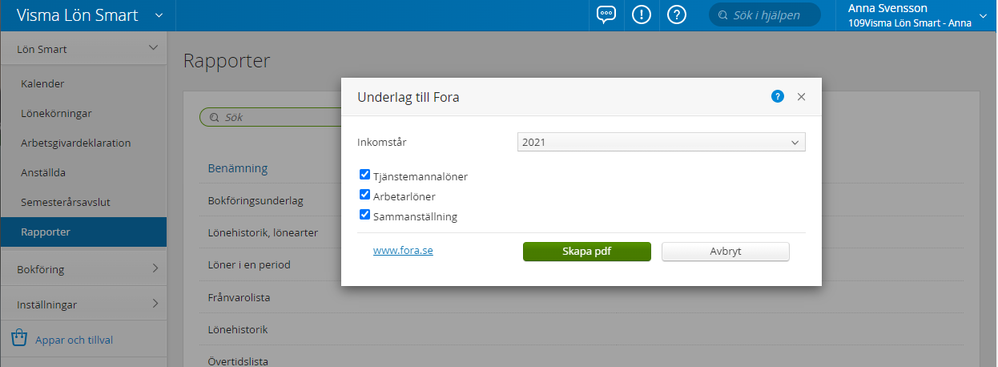
Task: Disable the Sammanställning checkbox
Action: [x=365, y=215]
